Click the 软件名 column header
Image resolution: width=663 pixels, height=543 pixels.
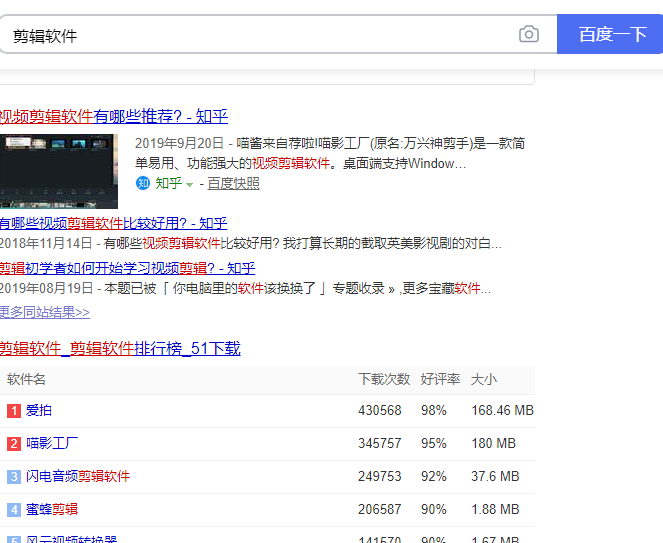click(26, 379)
